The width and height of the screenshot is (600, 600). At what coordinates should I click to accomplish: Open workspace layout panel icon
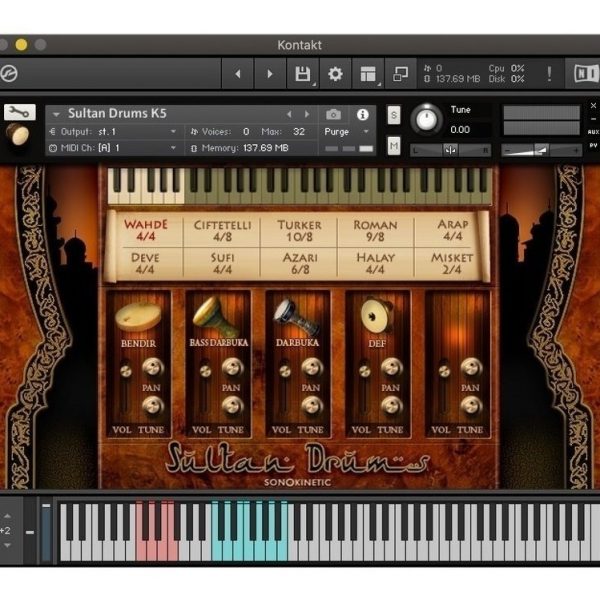(x=368, y=73)
